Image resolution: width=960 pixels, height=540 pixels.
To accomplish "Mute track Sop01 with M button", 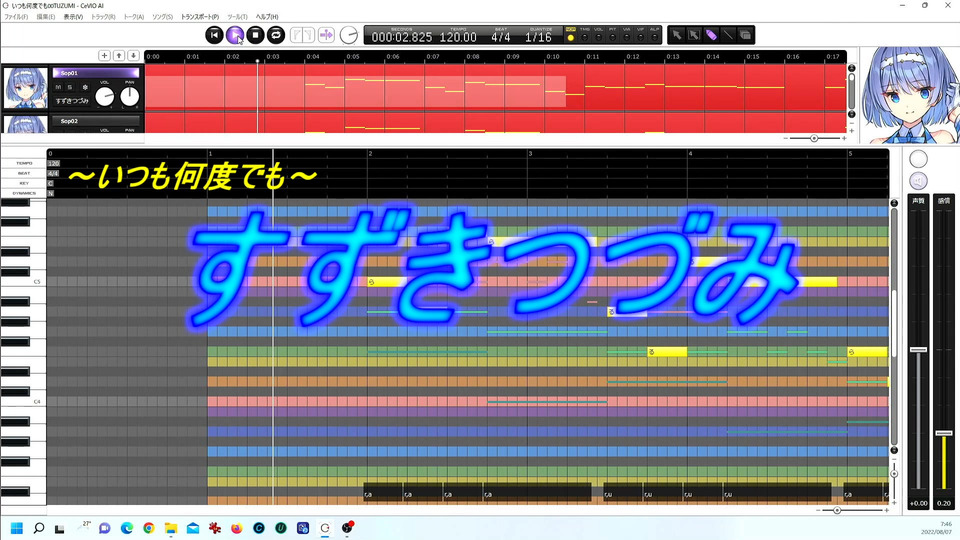I will pyautogui.click(x=58, y=88).
